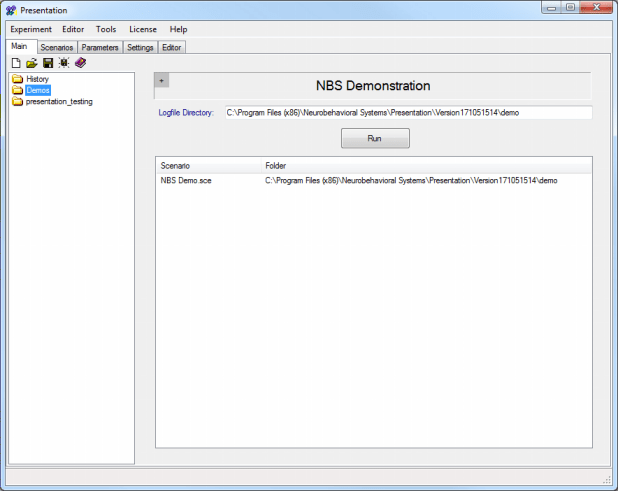Open the Tools menu

pos(106,29)
